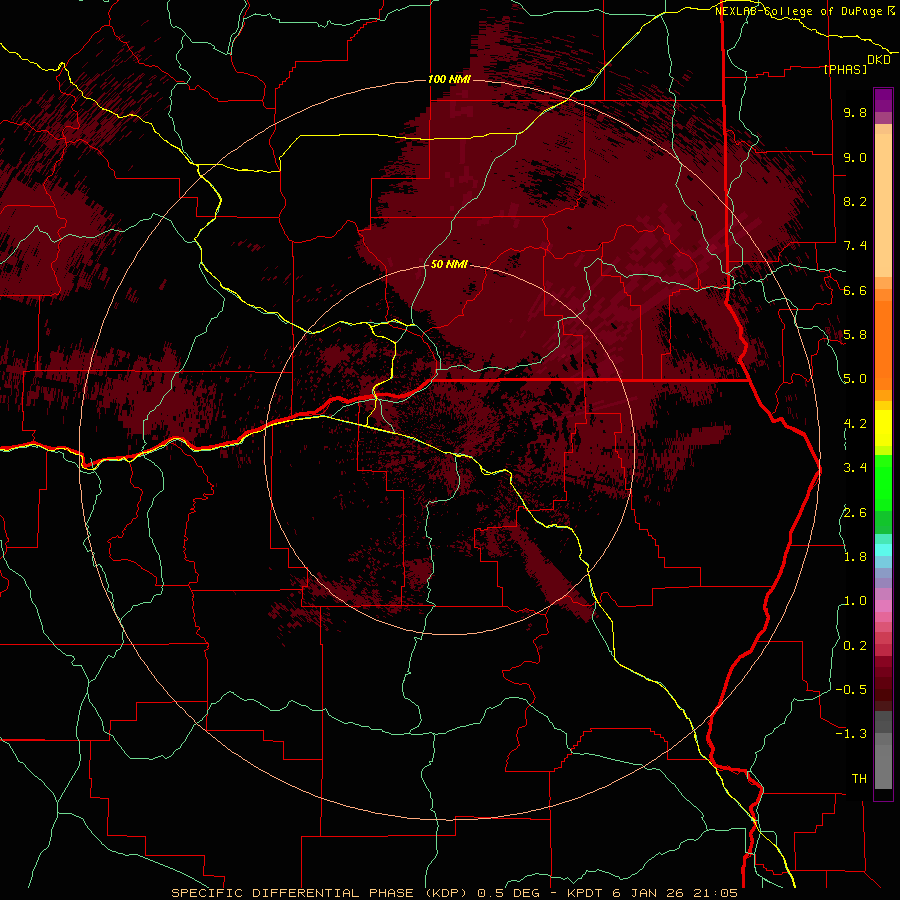Click the 9.8 value on the scale
Image resolution: width=900 pixels, height=900 pixels.
pos(855,112)
